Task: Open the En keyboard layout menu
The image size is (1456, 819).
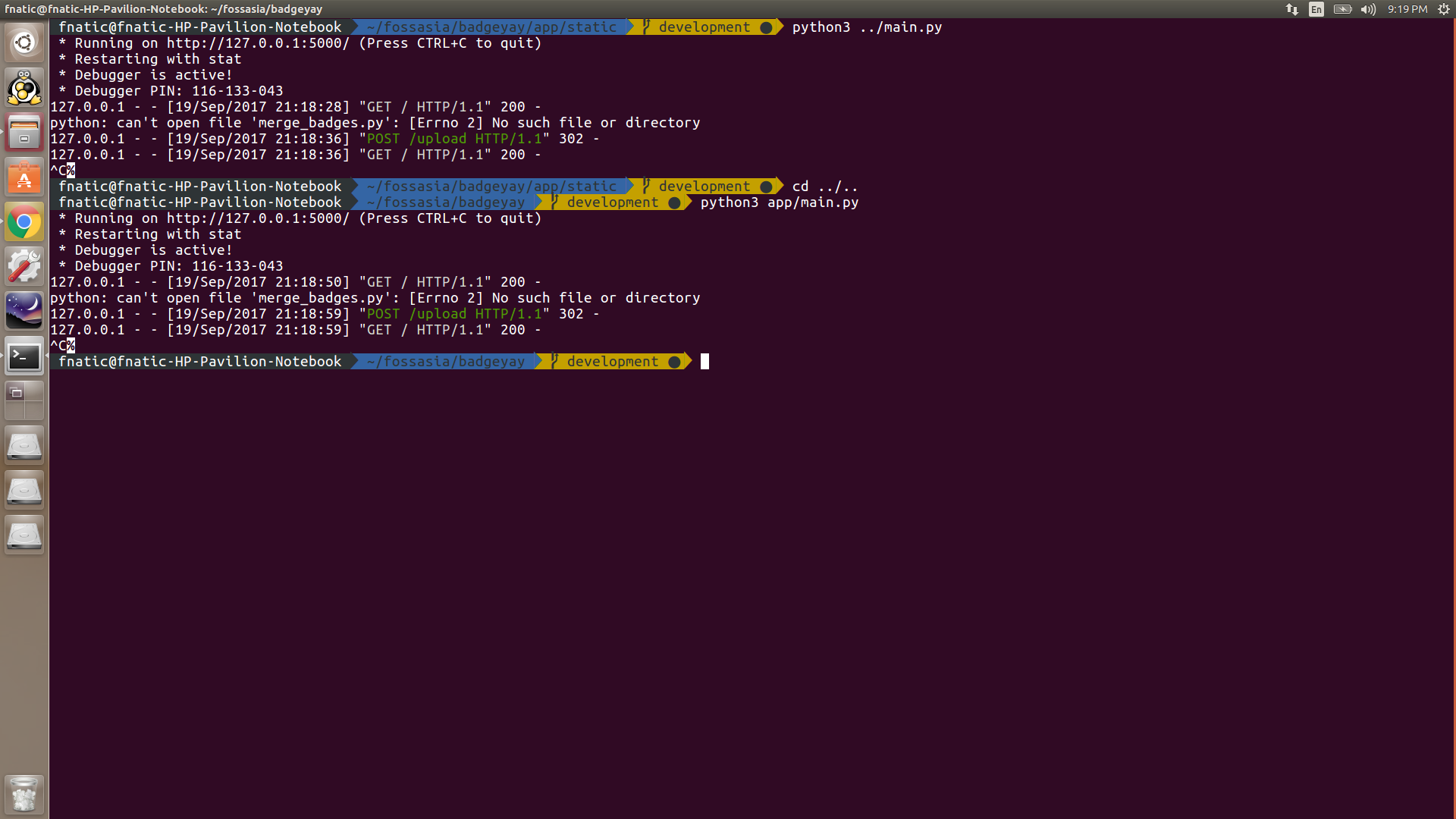Action: click(x=1316, y=9)
